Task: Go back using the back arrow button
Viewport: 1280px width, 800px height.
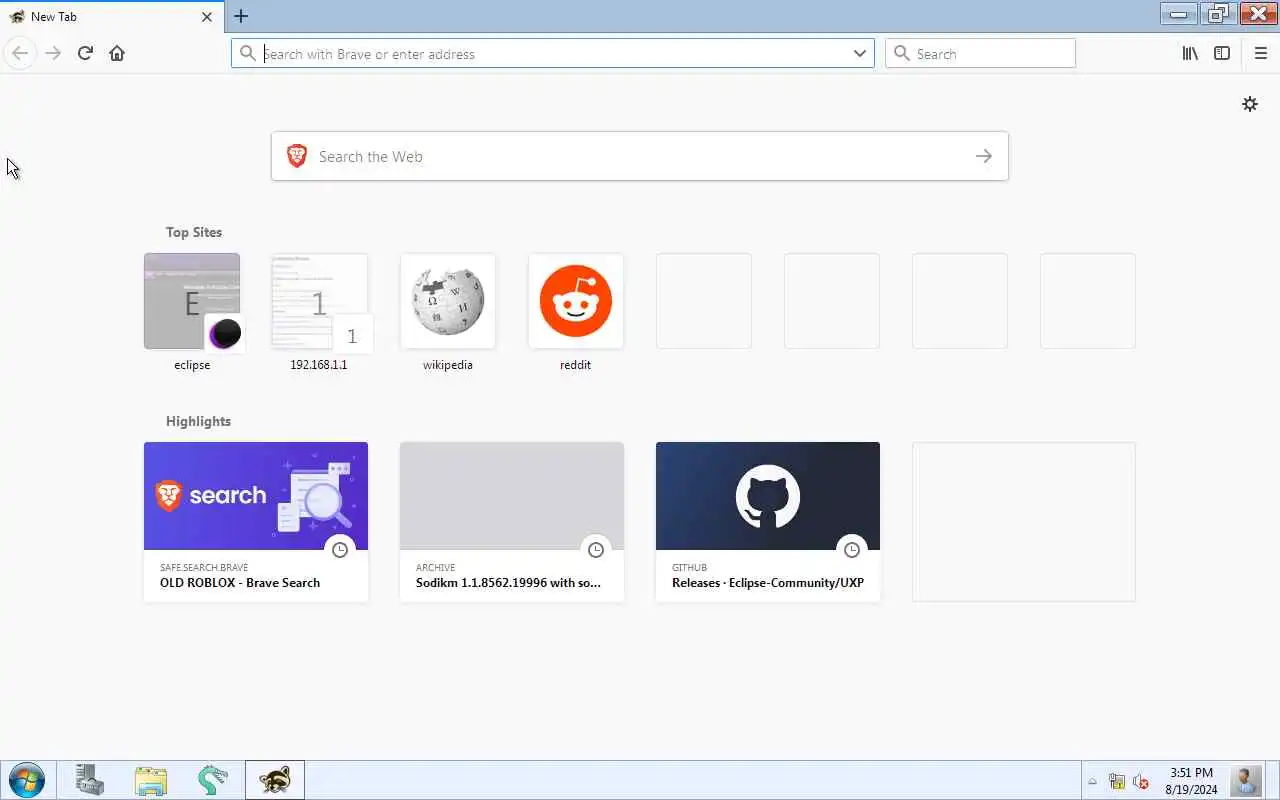Action: coord(20,53)
